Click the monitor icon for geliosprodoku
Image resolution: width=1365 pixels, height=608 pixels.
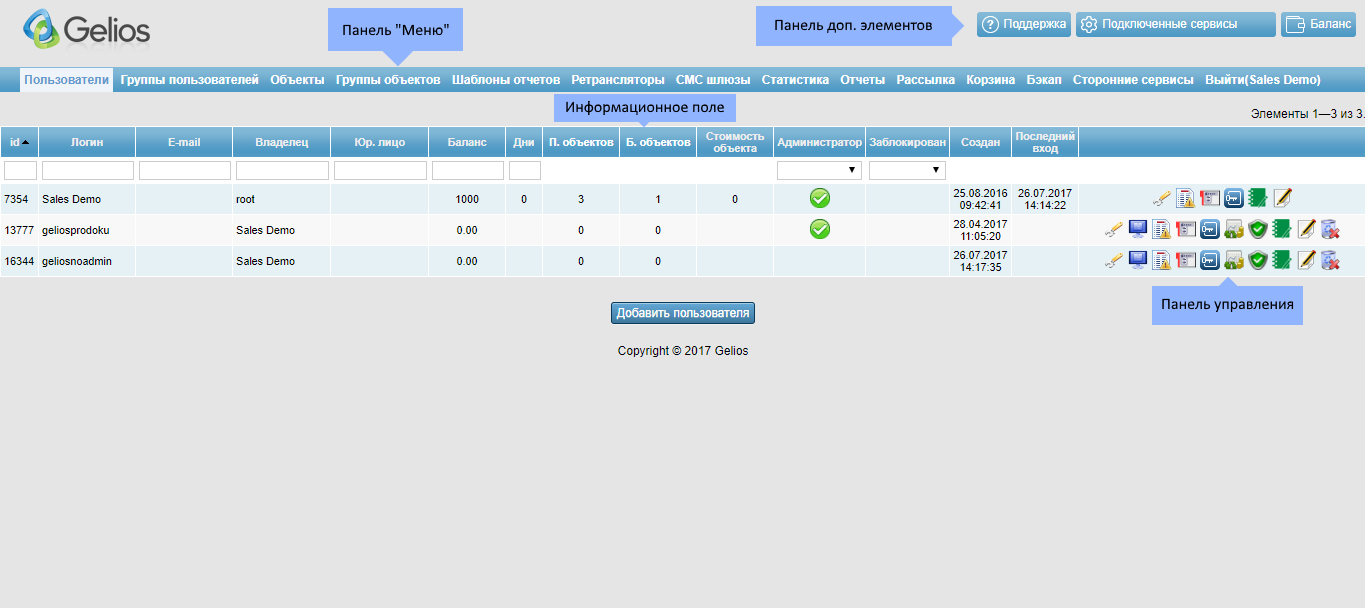coord(1137,230)
